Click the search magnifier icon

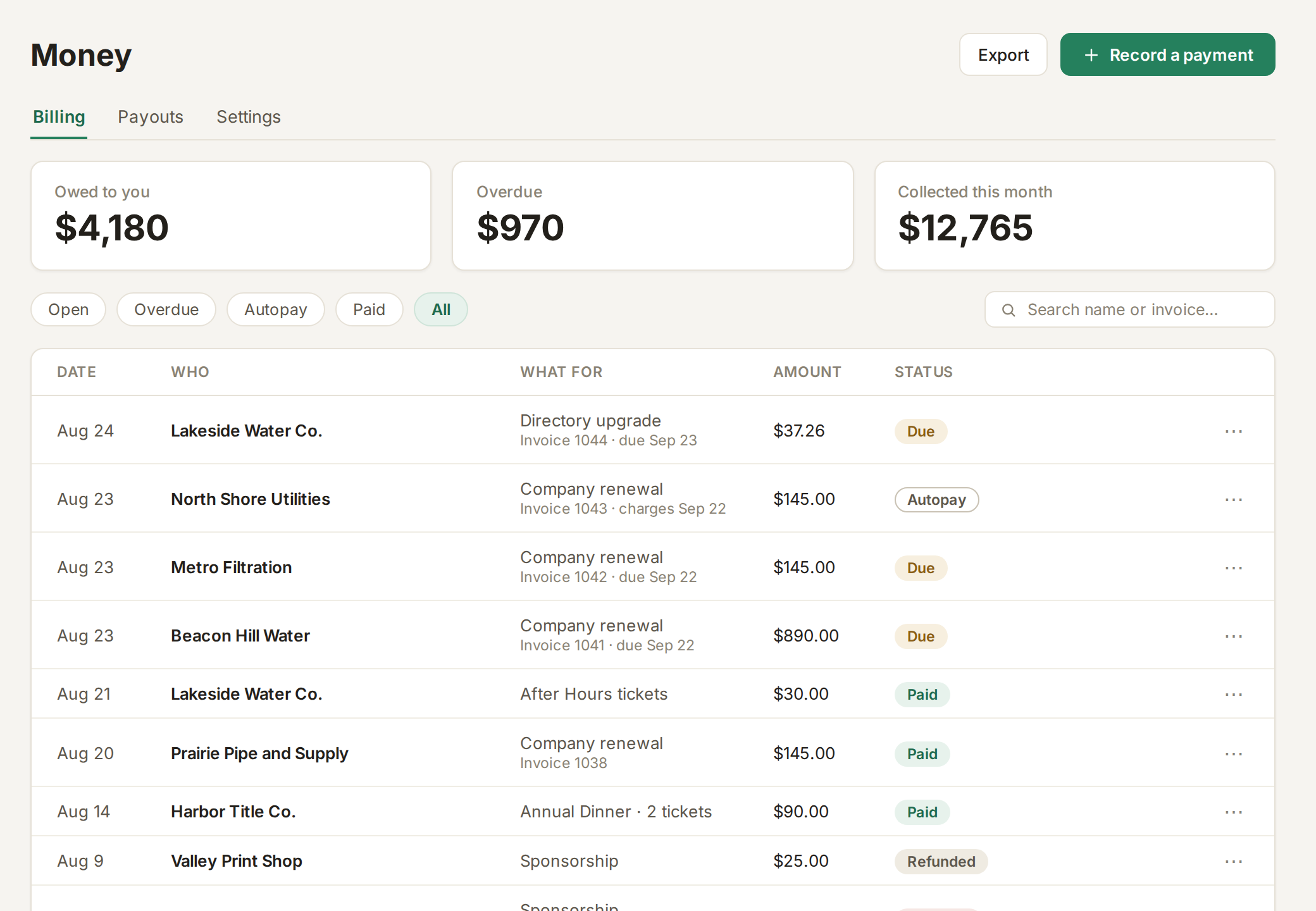pyautogui.click(x=1009, y=310)
